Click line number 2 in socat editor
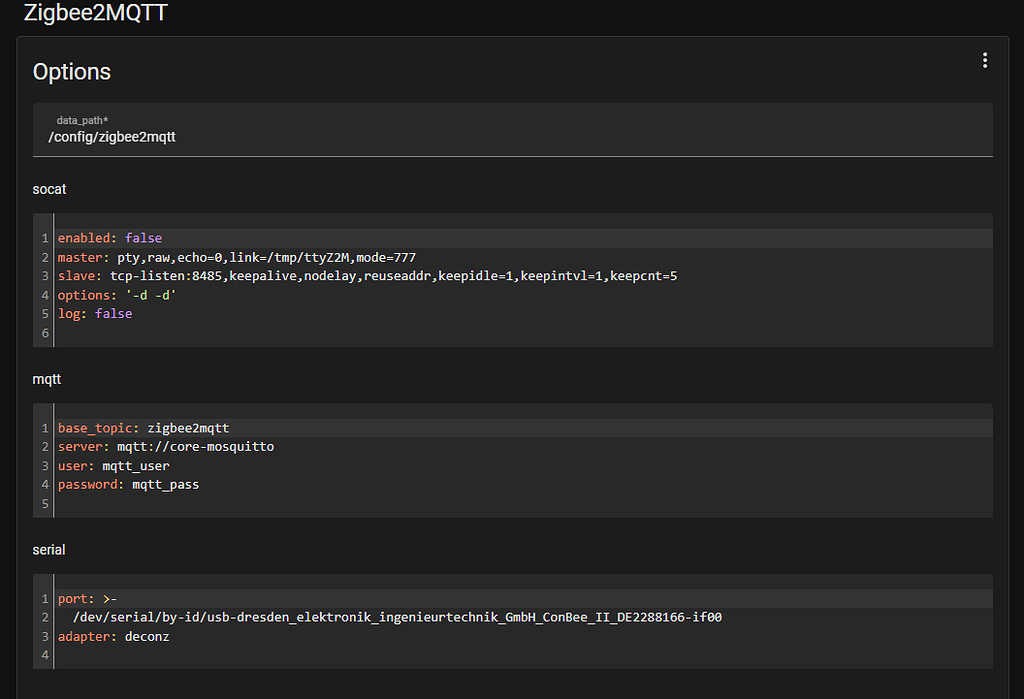This screenshot has height=699, width=1024. pyautogui.click(x=45, y=257)
